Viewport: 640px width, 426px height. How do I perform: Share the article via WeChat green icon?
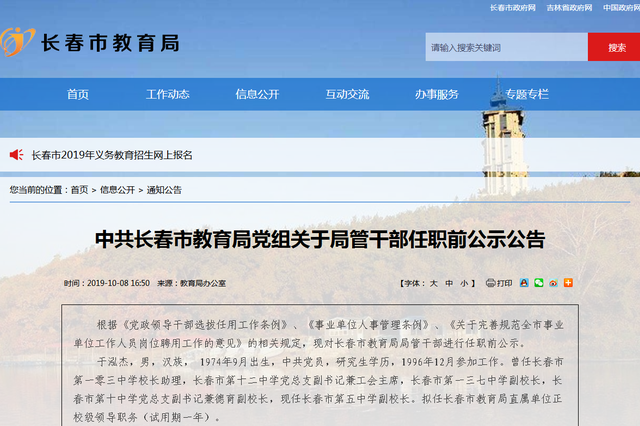coord(539,283)
